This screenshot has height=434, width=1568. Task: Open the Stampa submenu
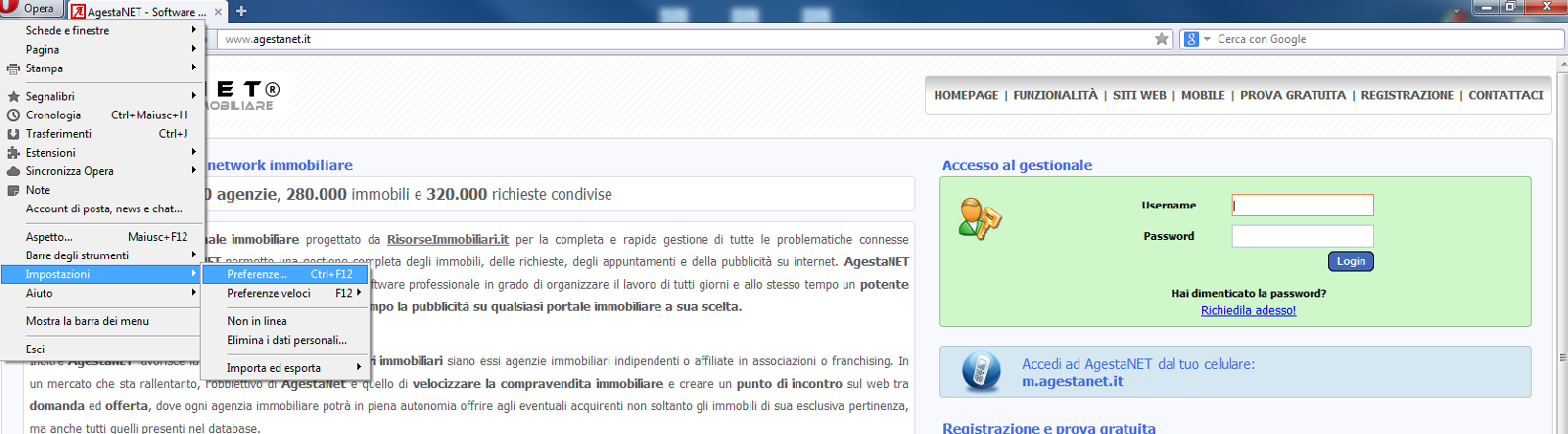[100, 69]
